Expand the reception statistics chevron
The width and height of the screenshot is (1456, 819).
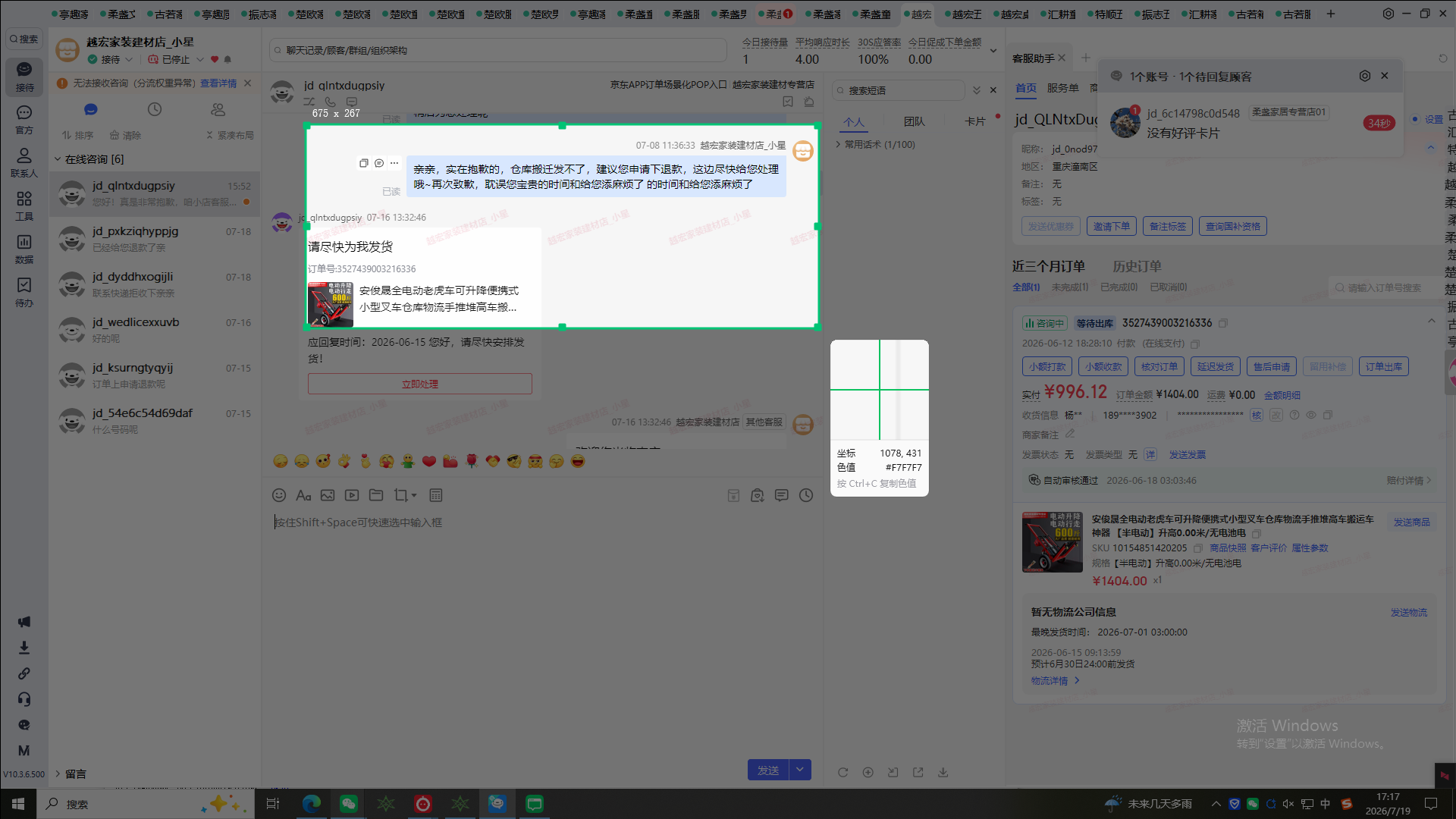[x=993, y=51]
